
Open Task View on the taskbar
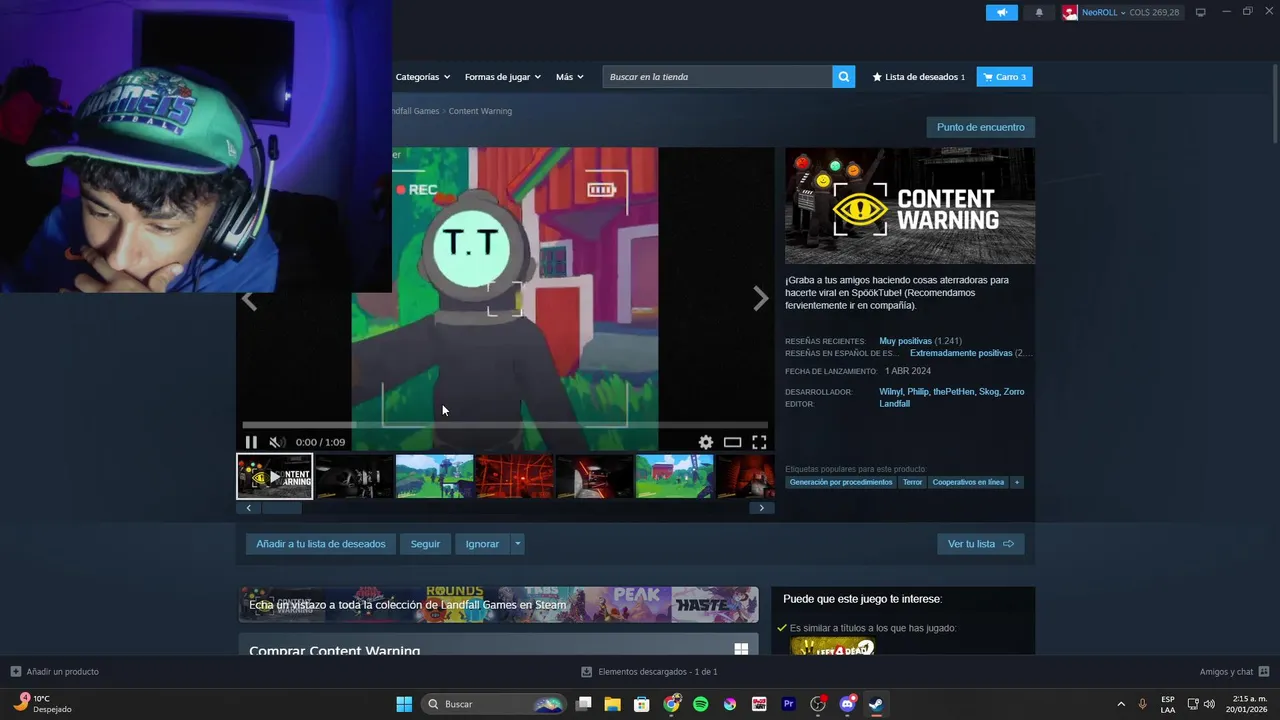click(584, 704)
